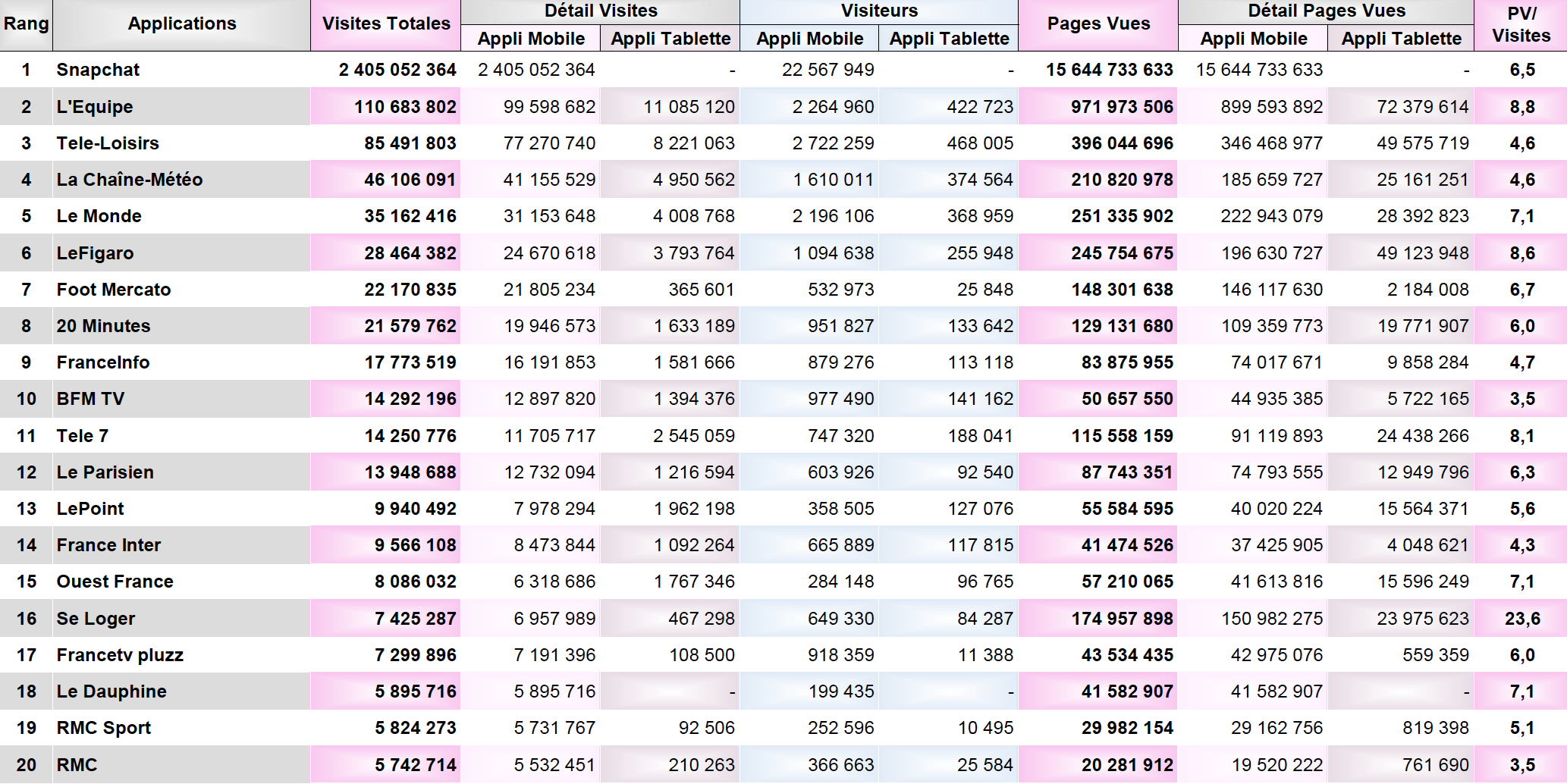Click Appli Tablette under Détail Visites
The height and width of the screenshot is (784, 1567).
point(670,39)
